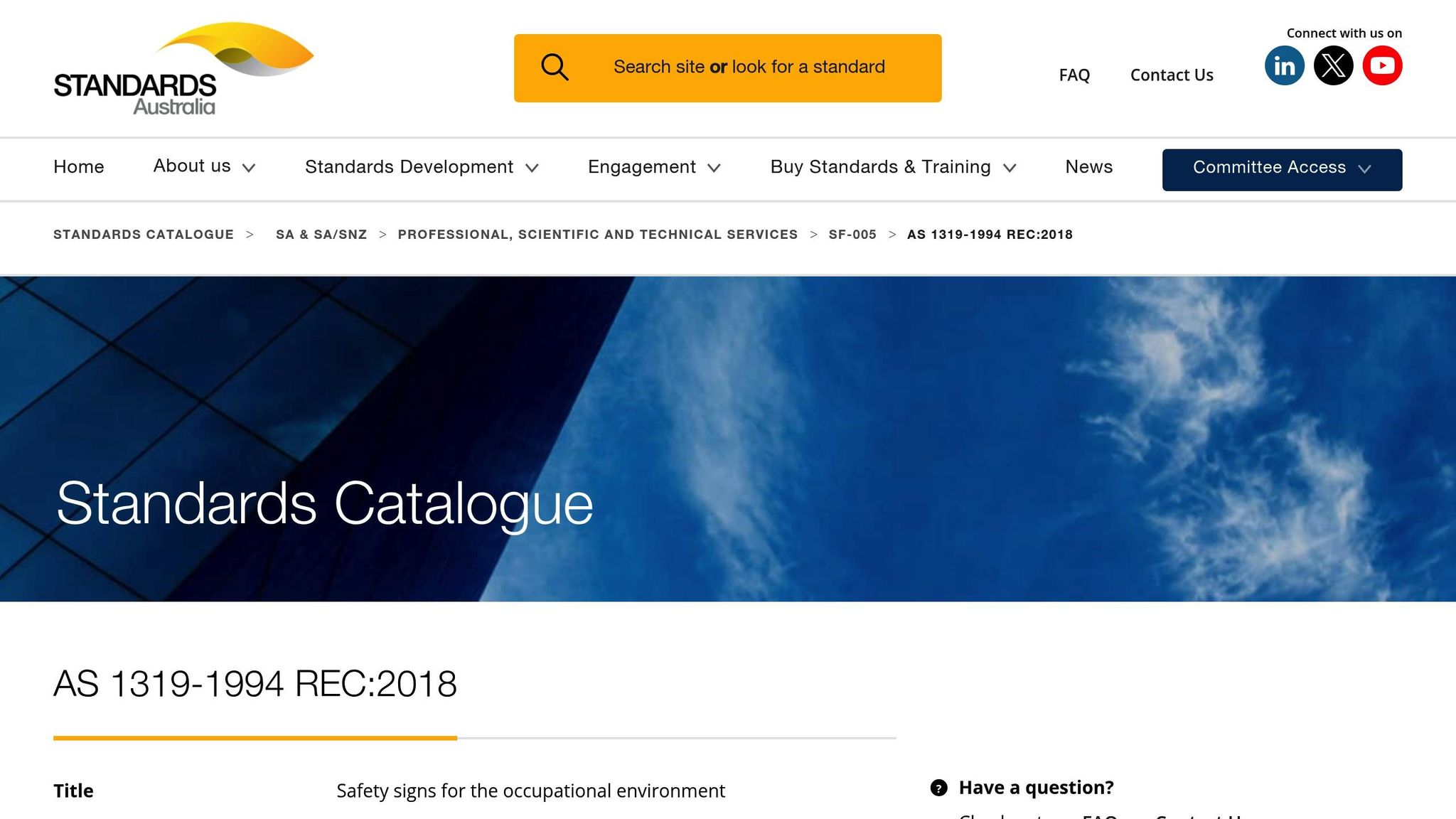Go to Standards Catalogue breadcrumb
This screenshot has height=819, width=1456.
coord(144,235)
